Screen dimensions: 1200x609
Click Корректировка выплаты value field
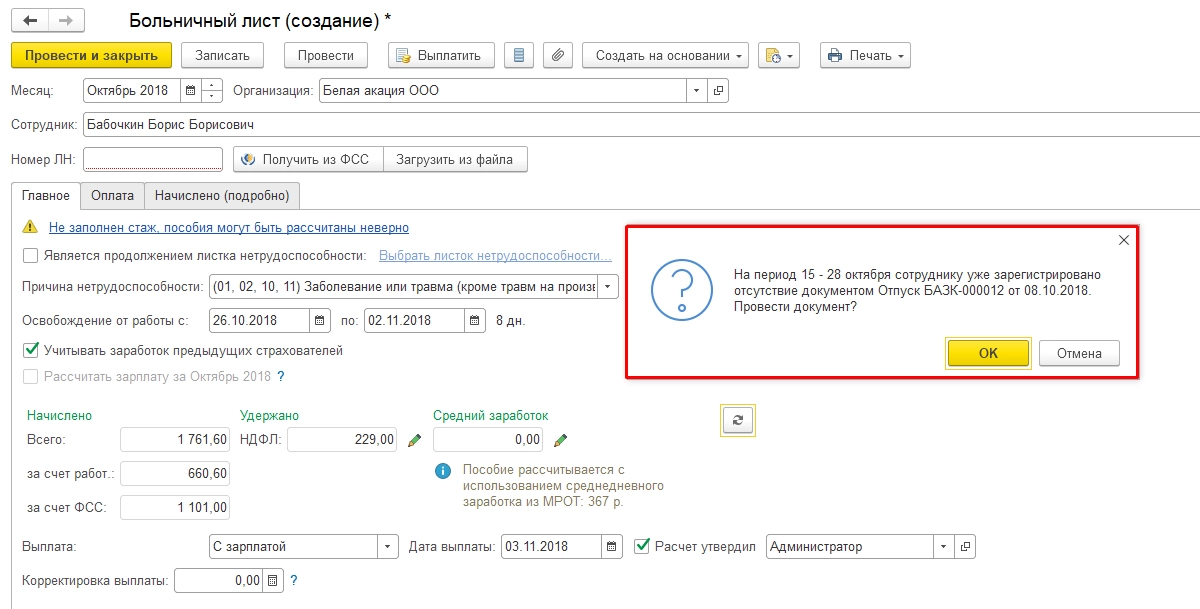[220, 580]
